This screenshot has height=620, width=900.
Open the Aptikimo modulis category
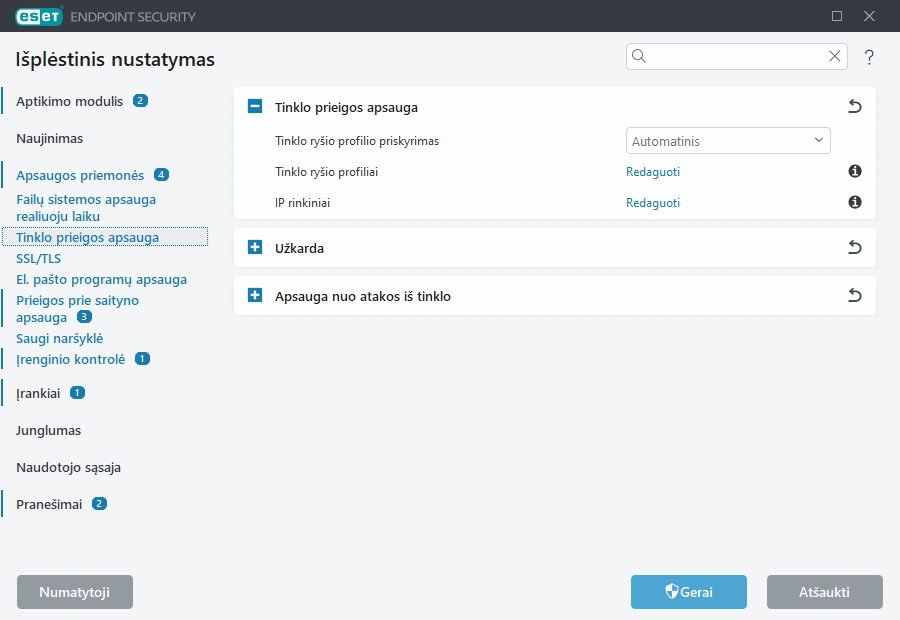69,102
